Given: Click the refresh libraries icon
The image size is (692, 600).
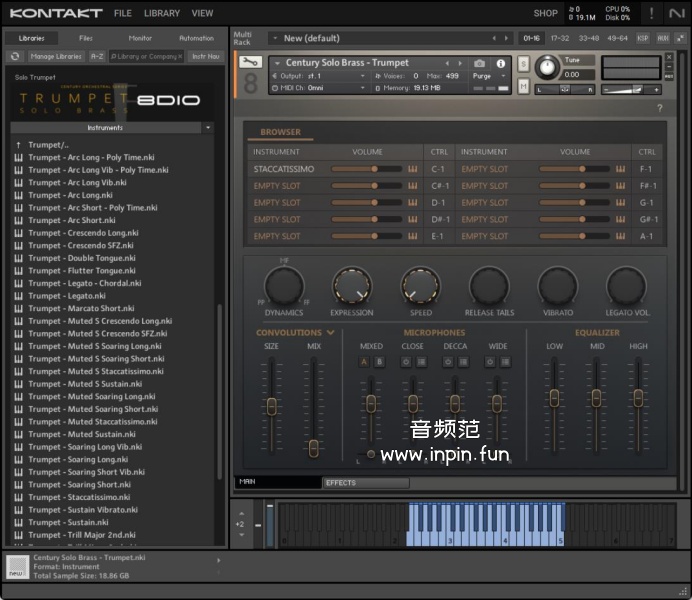Looking at the screenshot, I should [x=16, y=57].
